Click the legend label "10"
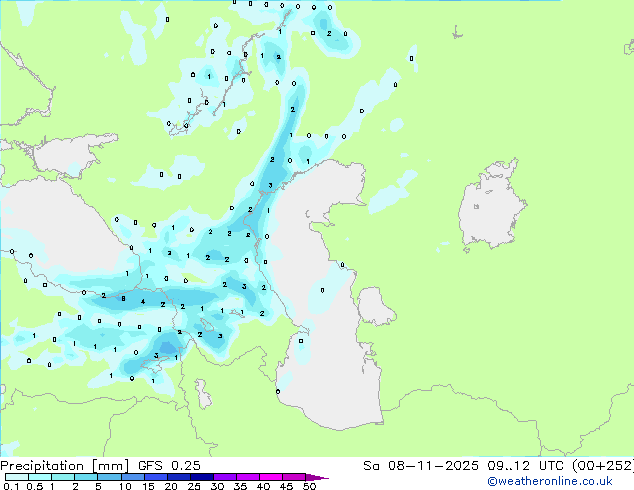This screenshot has width=634, height=490. point(125,486)
